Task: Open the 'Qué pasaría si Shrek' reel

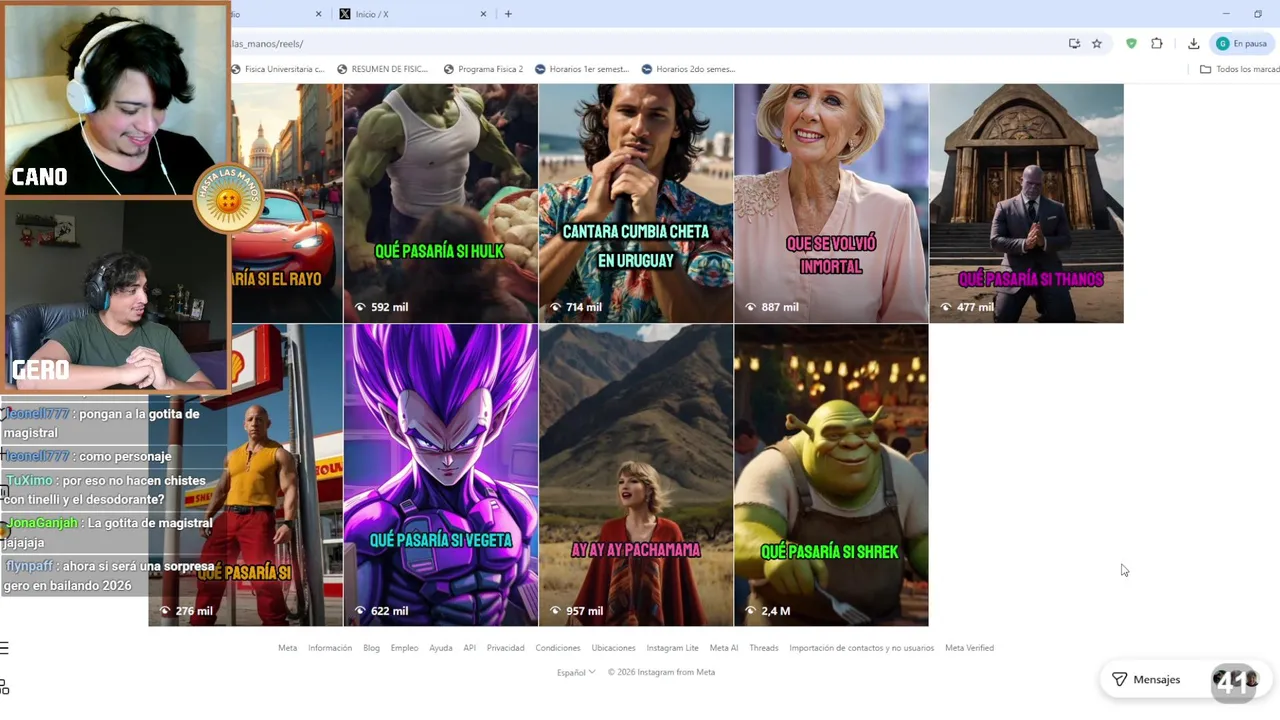Action: [831, 475]
